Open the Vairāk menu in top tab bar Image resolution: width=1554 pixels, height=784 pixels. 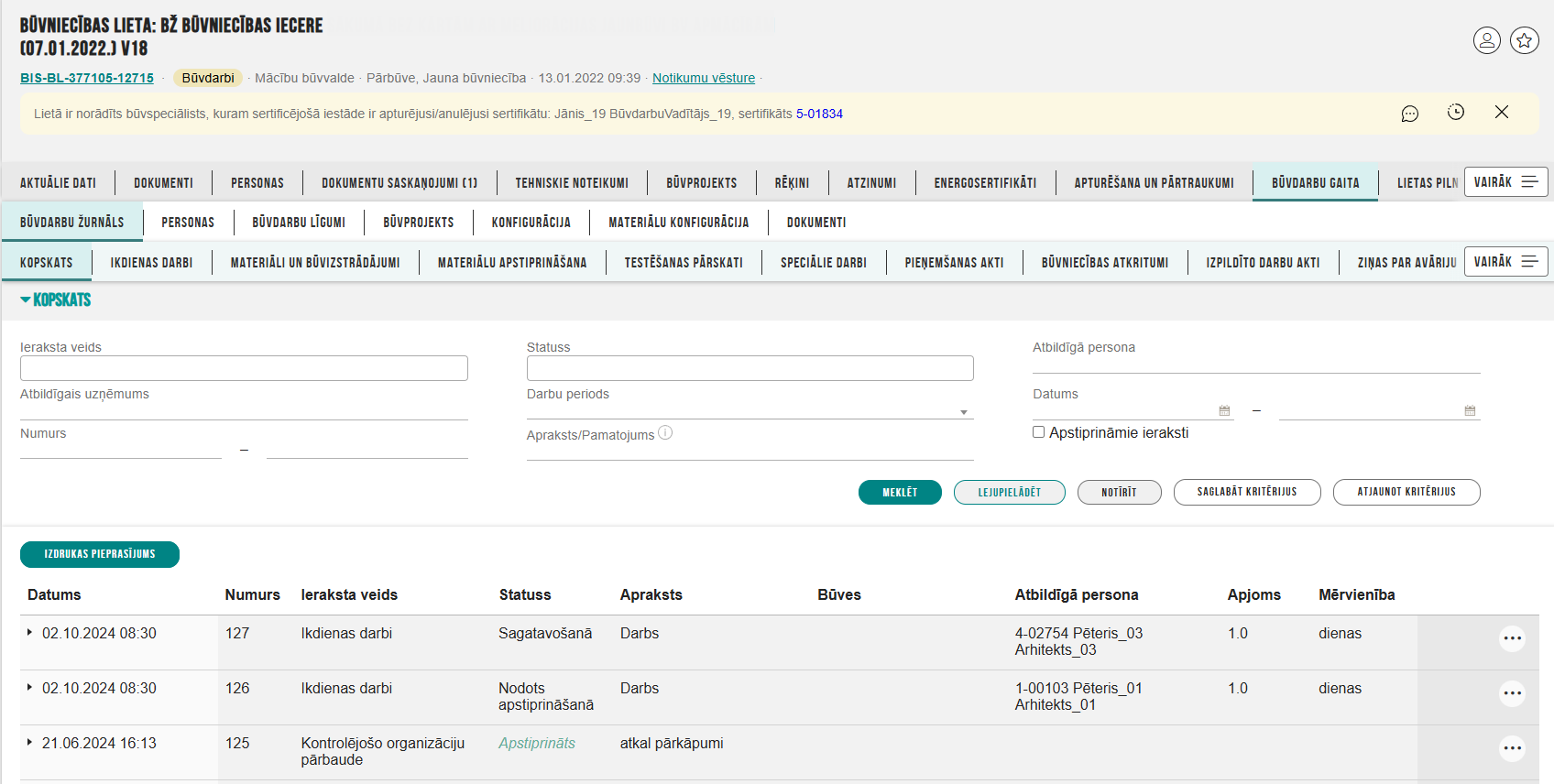coord(1505,182)
